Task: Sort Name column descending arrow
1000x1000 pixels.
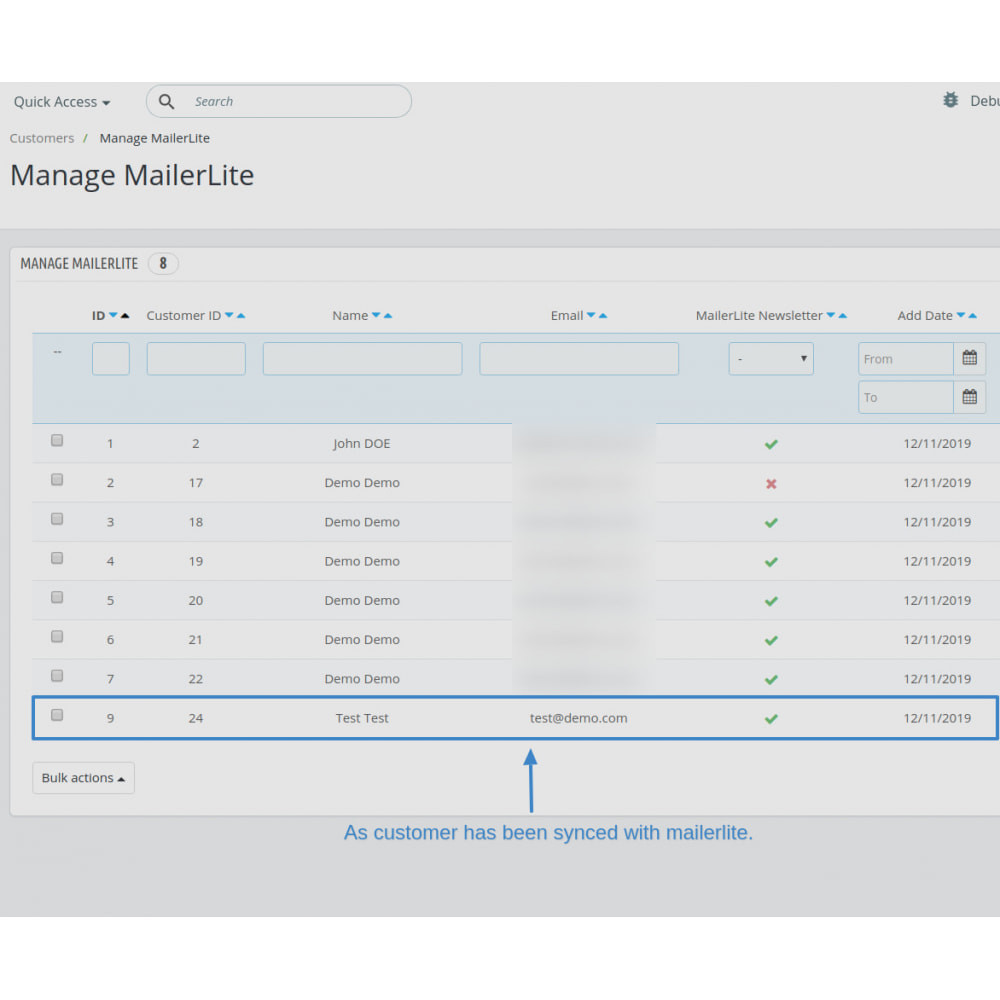Action: (x=376, y=315)
